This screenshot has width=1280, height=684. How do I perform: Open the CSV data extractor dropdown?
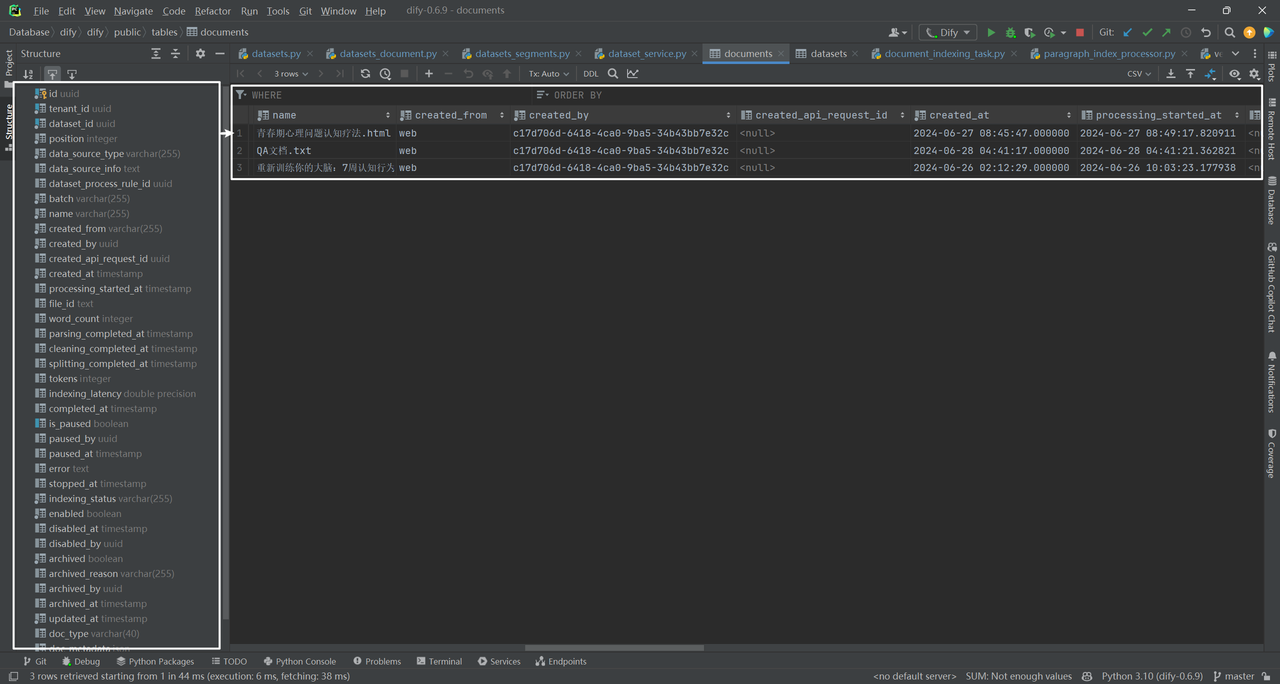click(x=1139, y=74)
